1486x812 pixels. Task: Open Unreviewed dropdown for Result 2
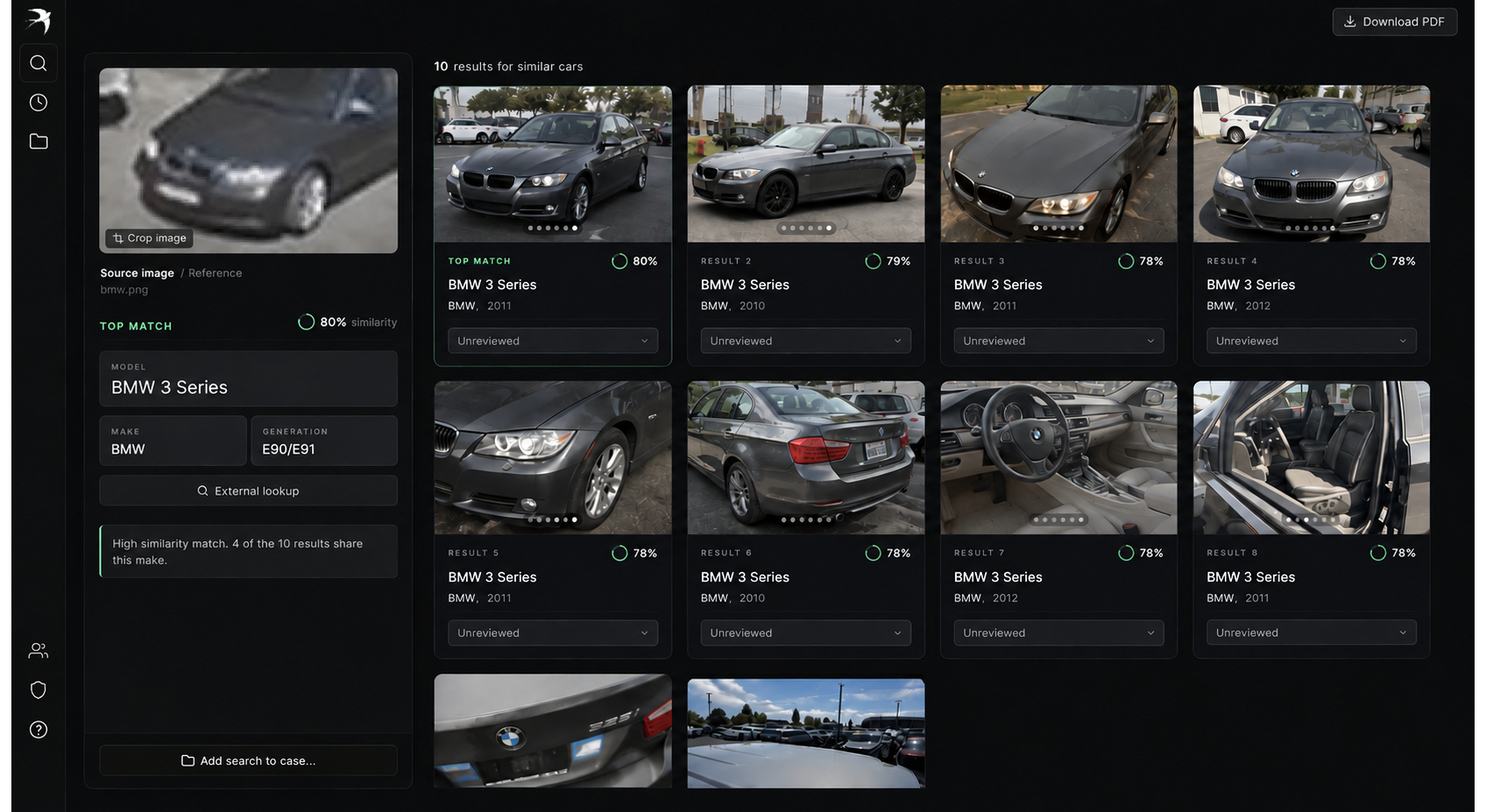[x=806, y=341]
